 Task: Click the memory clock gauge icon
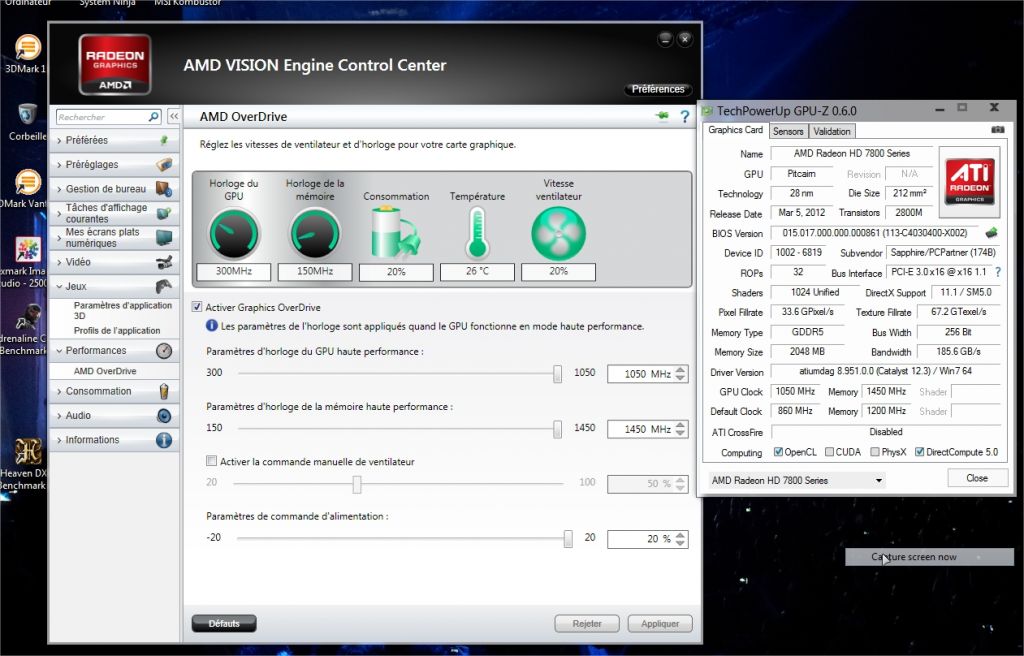(x=315, y=233)
